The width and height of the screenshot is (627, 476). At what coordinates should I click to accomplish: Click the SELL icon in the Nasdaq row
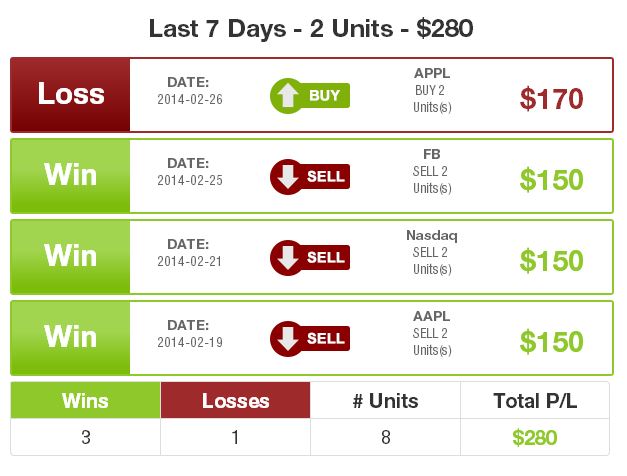(310, 258)
